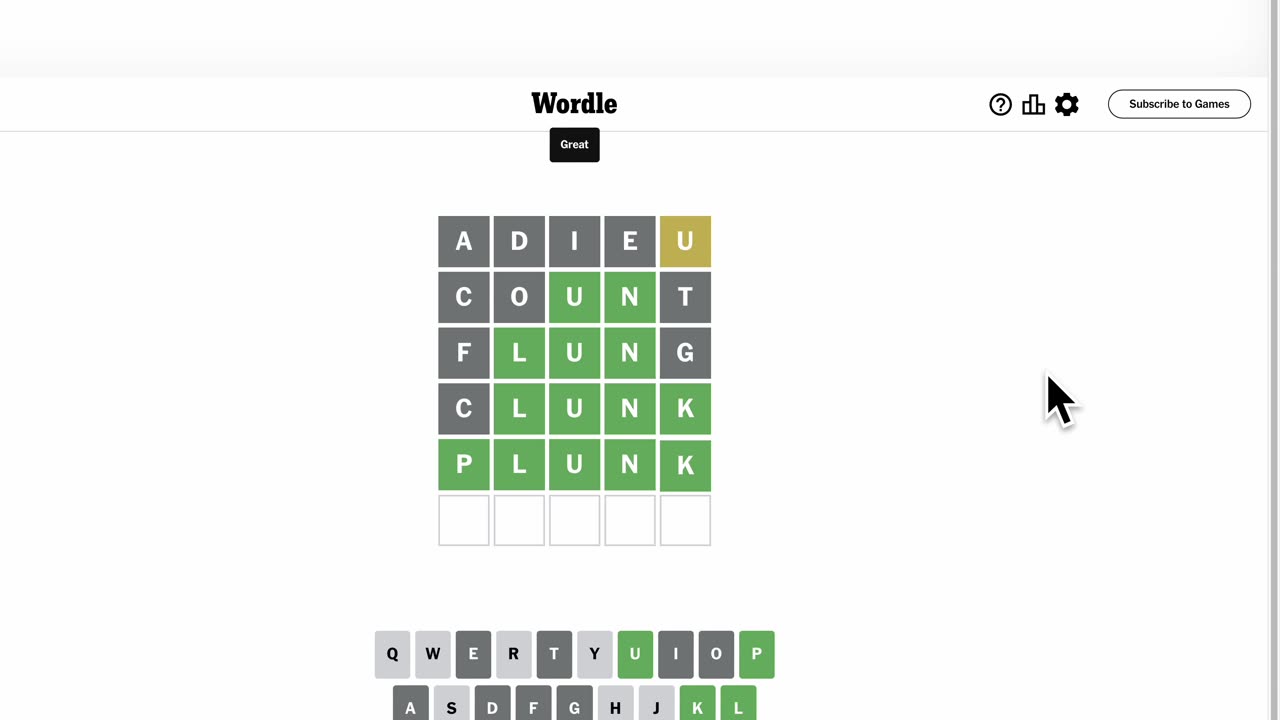Open the help question mark icon
The image size is (1280, 720).
[x=1000, y=104]
